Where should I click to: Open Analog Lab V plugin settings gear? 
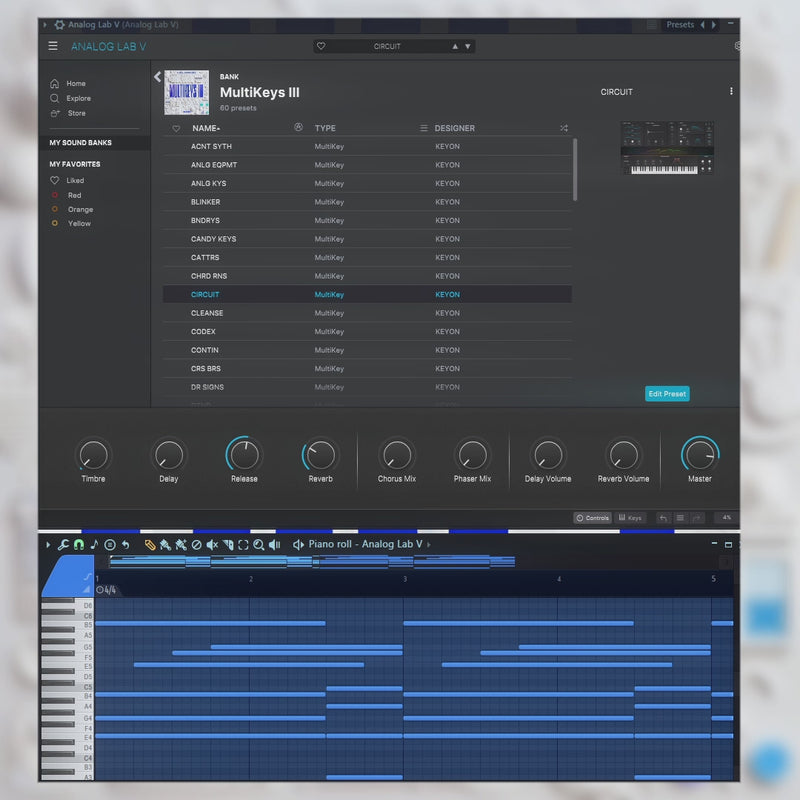(737, 47)
